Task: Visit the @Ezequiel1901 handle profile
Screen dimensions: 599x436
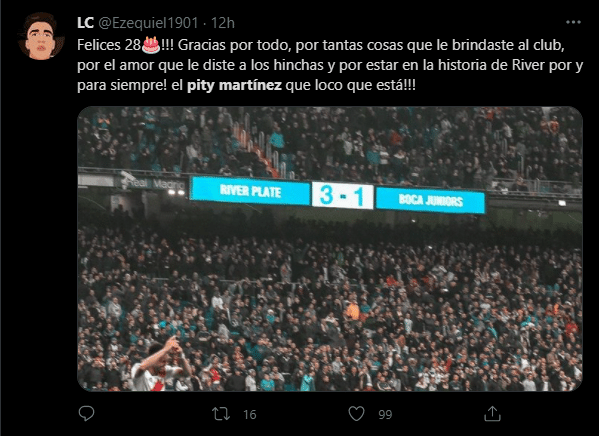Action: click(148, 23)
